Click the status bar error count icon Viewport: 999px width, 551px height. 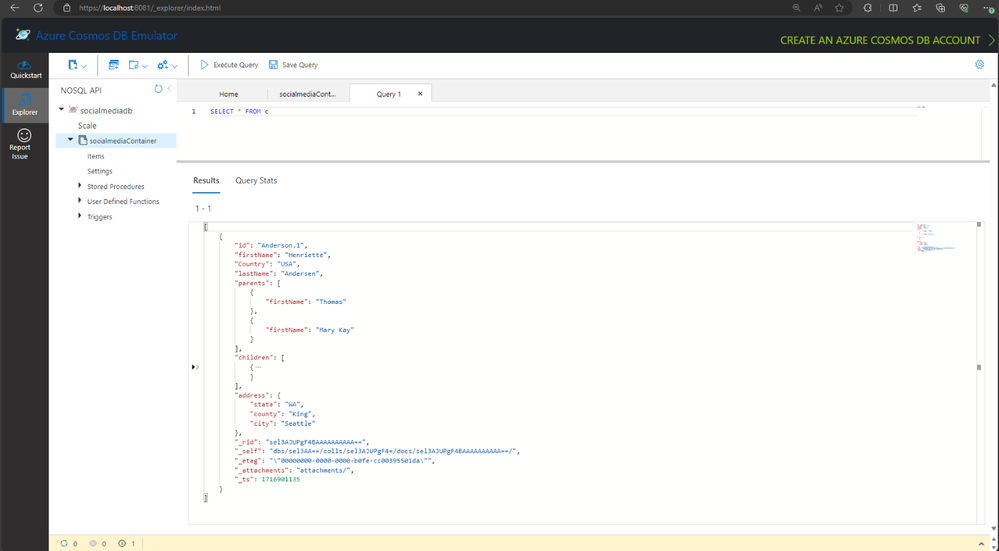click(x=93, y=543)
